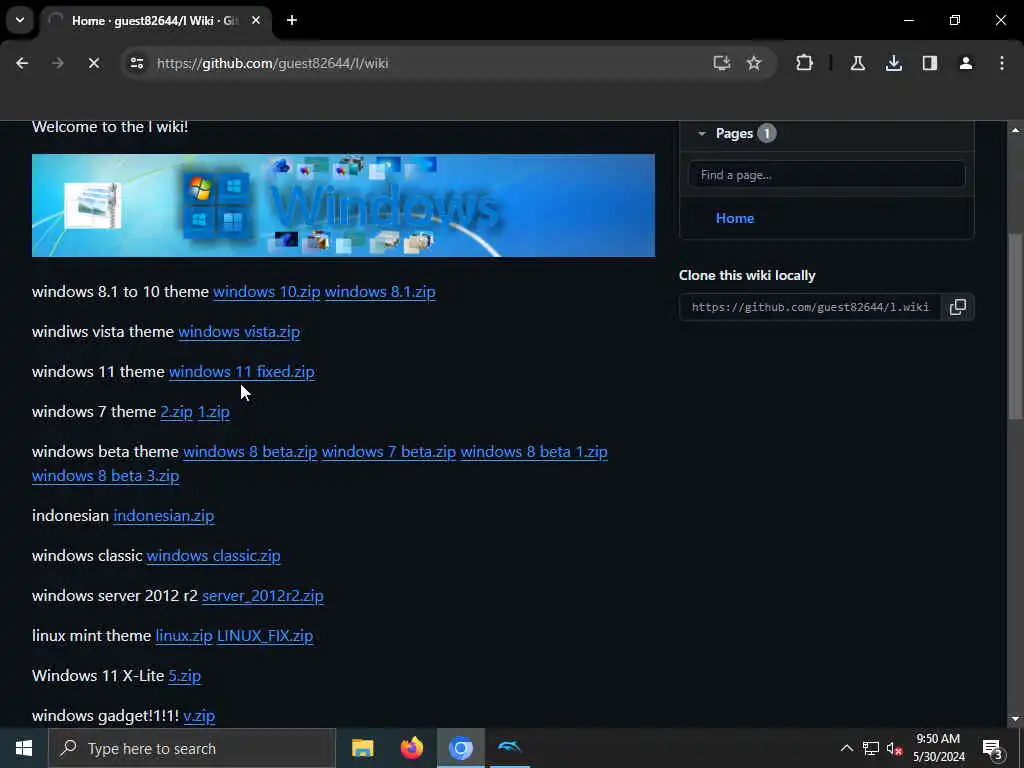Download windows 8 beta 3.zip
The height and width of the screenshot is (768, 1024).
(x=106, y=476)
